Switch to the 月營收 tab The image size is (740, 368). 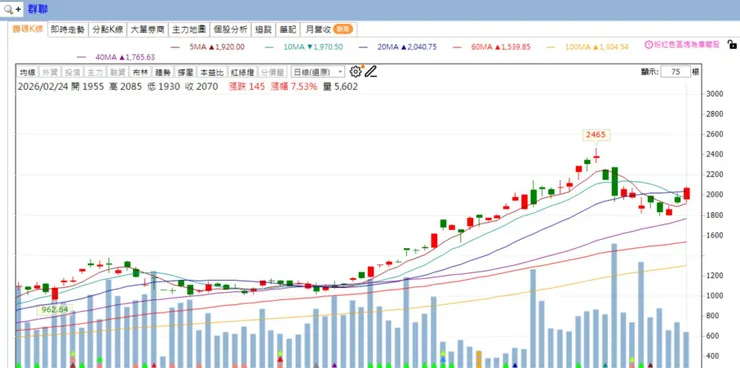[328, 29]
